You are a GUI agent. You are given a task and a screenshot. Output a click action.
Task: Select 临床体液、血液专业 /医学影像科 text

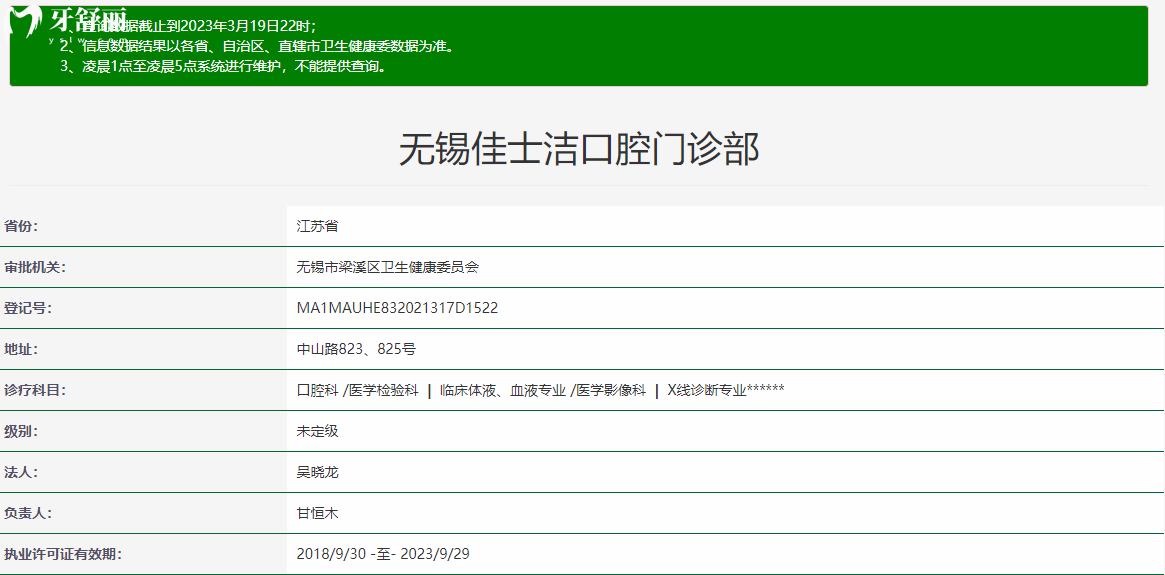(542, 390)
